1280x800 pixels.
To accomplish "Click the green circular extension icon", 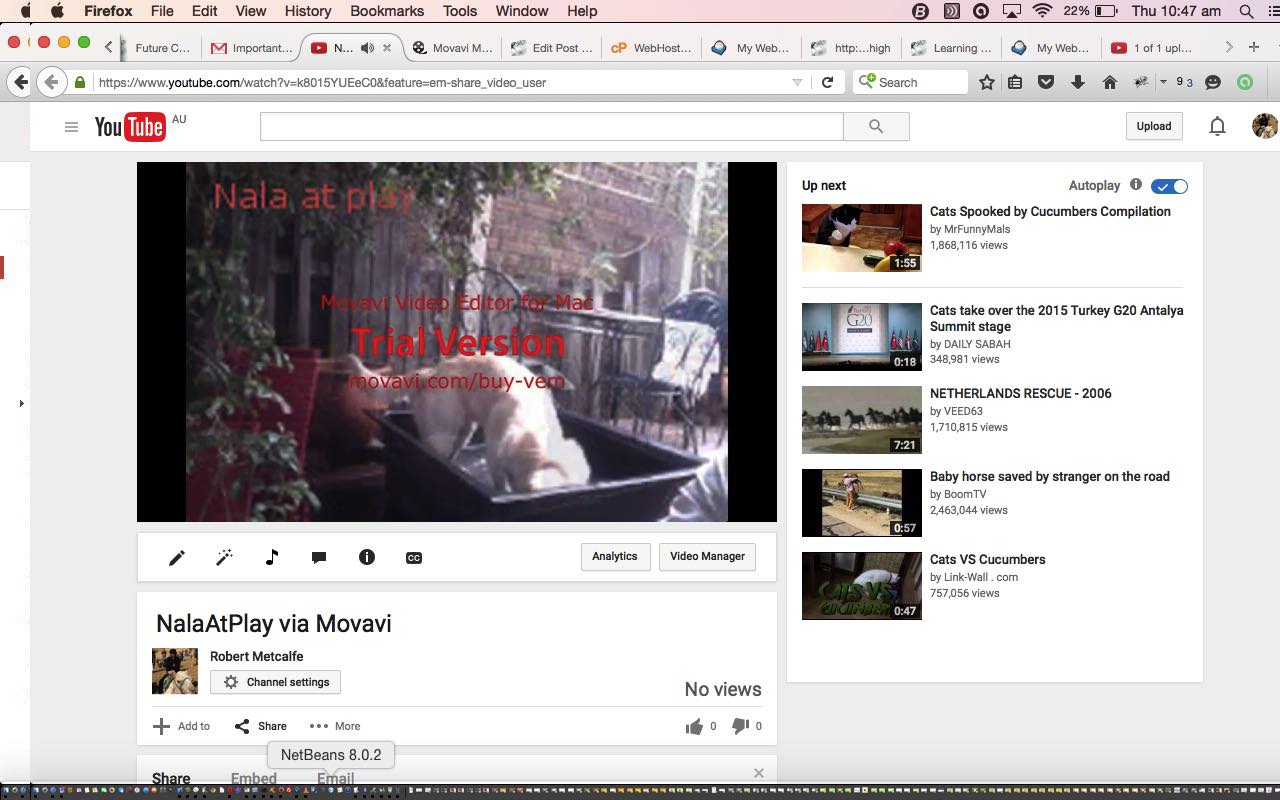I will [1245, 82].
